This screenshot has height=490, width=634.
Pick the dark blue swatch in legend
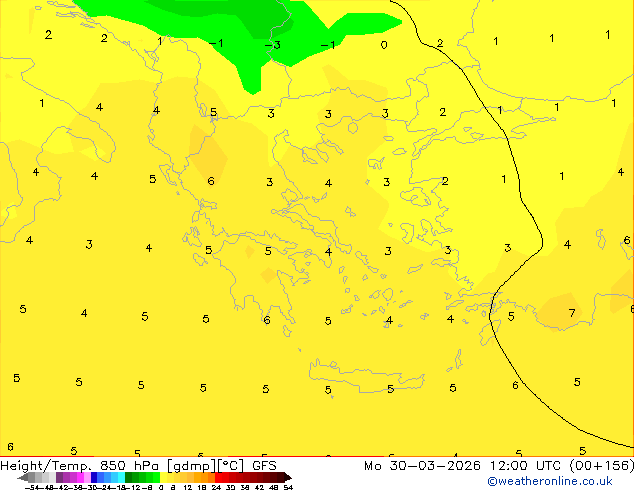[x=94, y=477]
